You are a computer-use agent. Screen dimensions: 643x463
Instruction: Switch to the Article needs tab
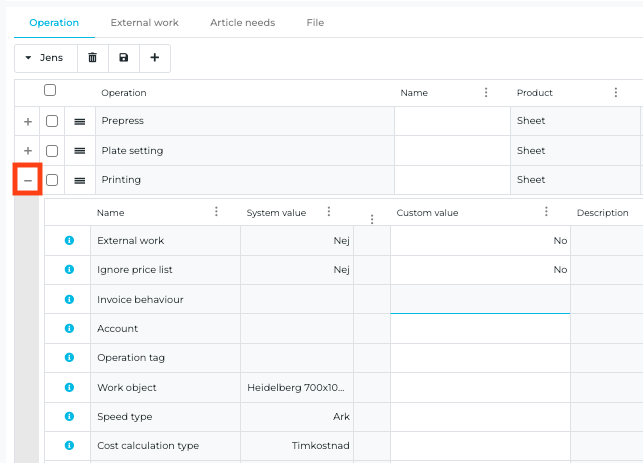pyautogui.click(x=242, y=22)
